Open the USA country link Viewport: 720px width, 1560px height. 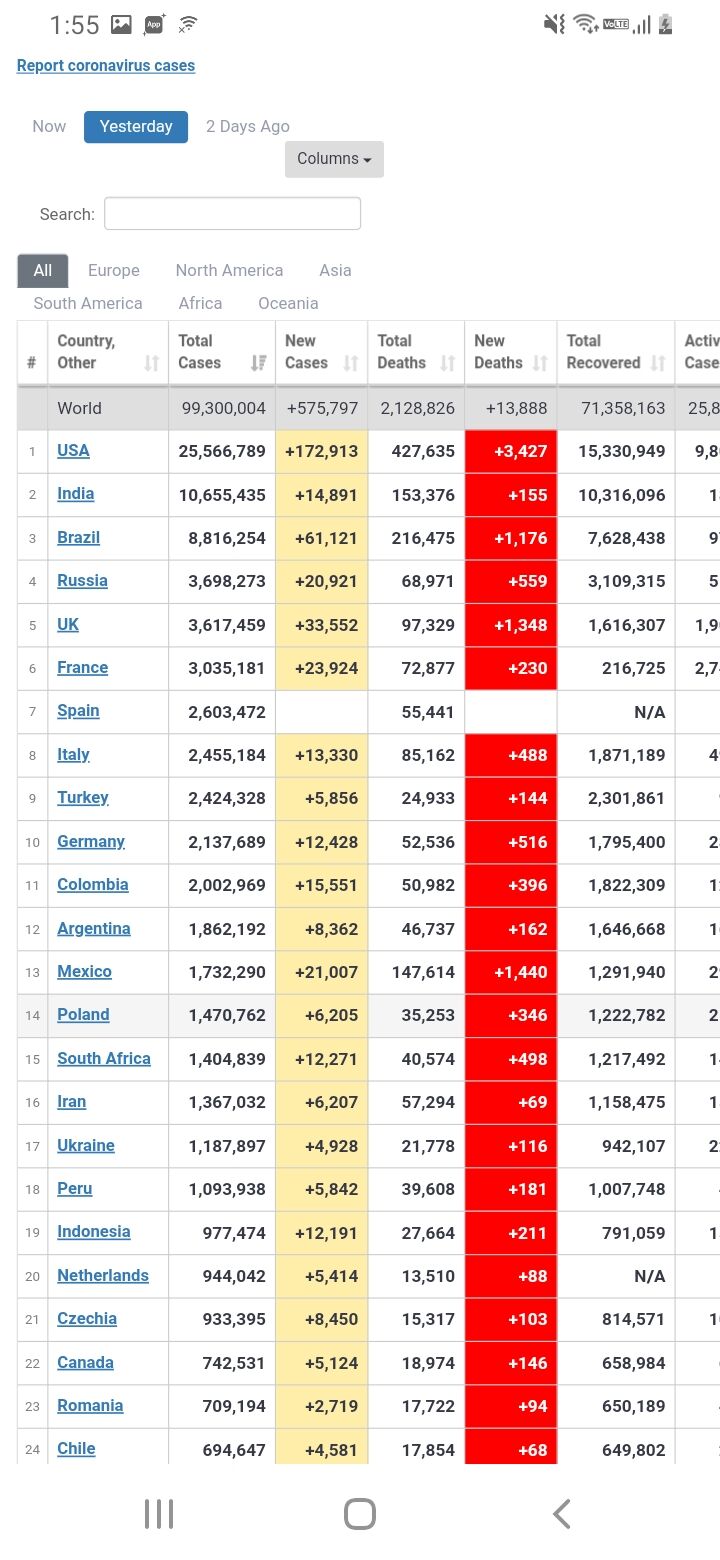click(73, 451)
